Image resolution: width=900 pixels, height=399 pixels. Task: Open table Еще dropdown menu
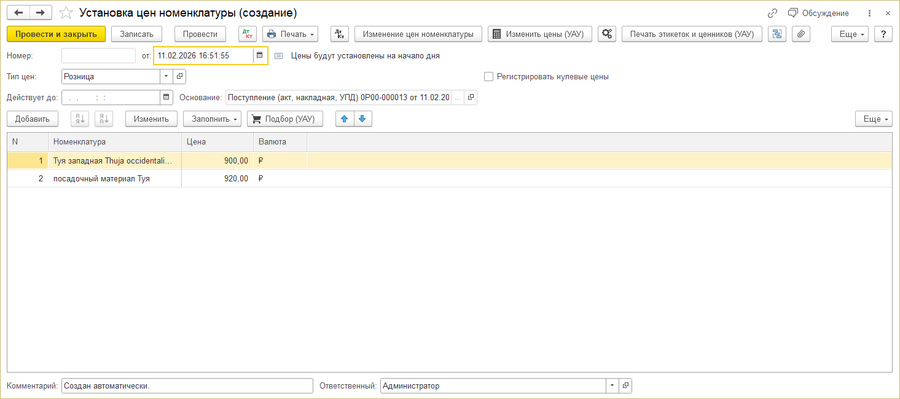click(x=874, y=119)
